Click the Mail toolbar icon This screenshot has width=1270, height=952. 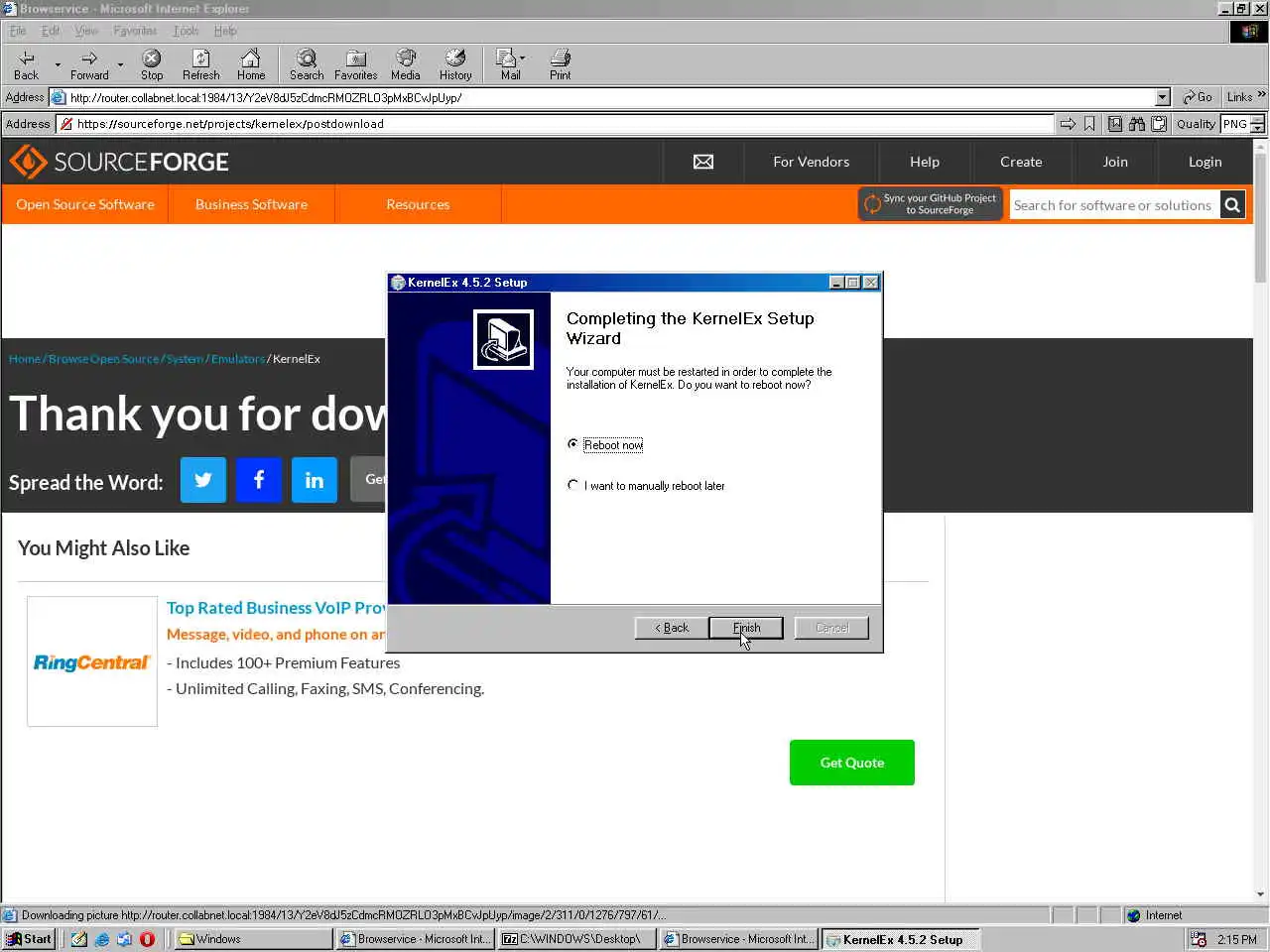507,64
